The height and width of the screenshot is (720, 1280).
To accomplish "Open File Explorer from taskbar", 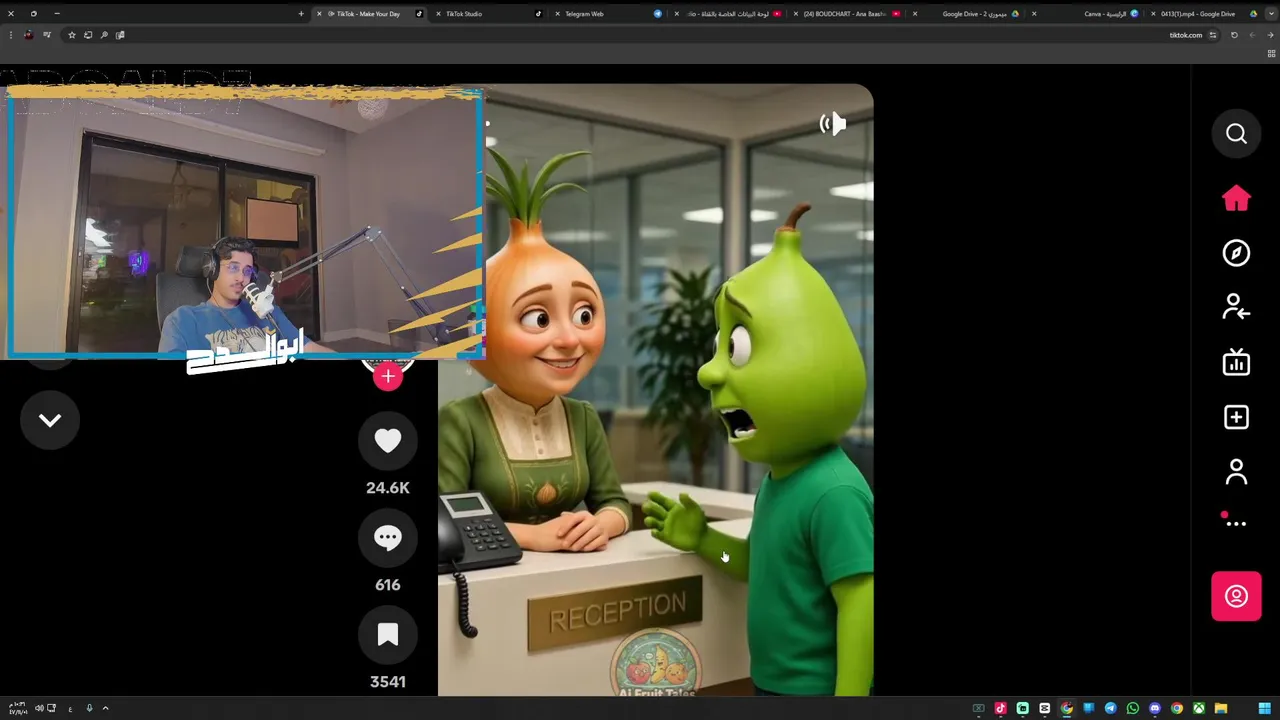I will pyautogui.click(x=1220, y=709).
